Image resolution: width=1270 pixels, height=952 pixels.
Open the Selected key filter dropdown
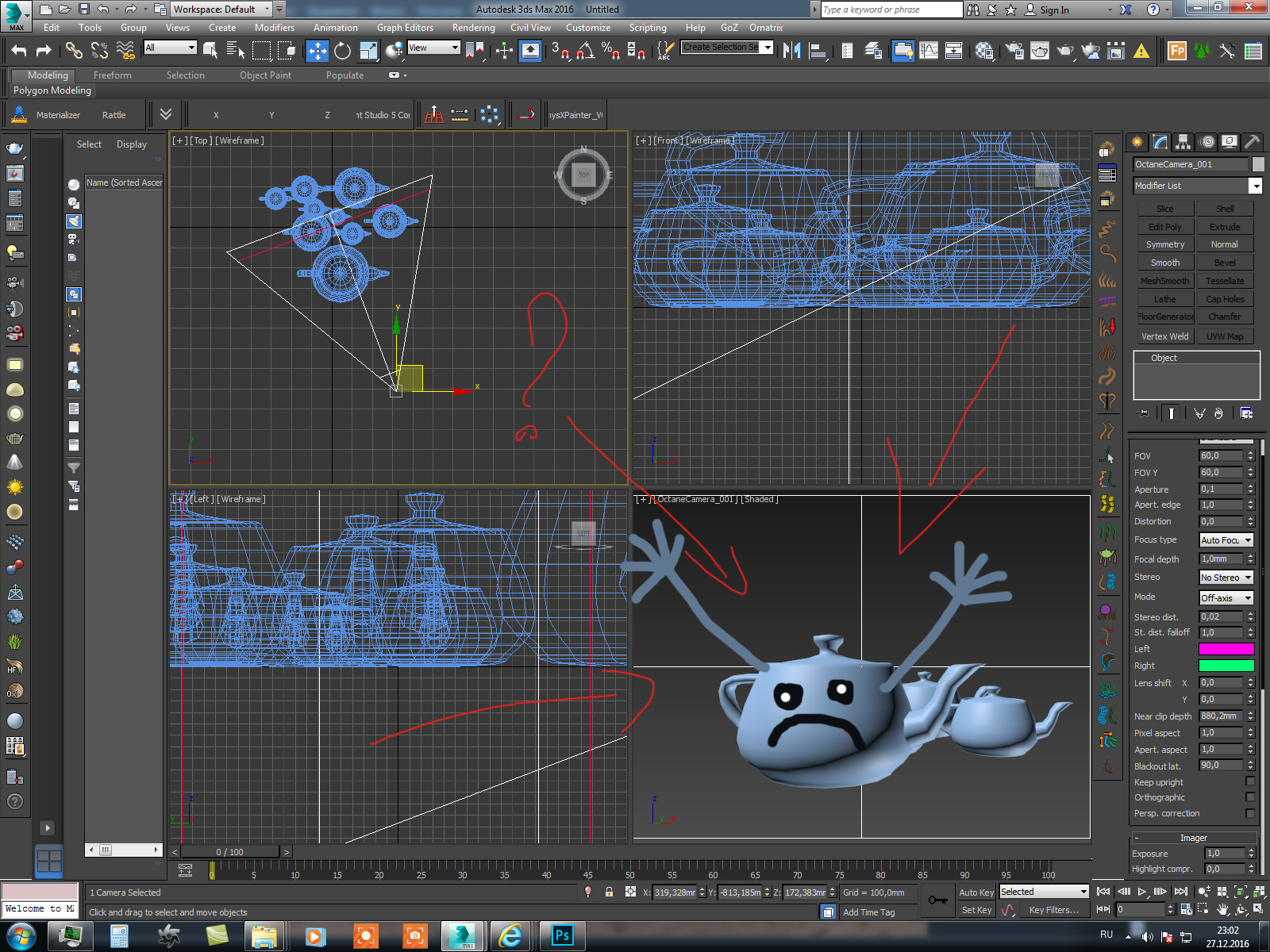1043,892
